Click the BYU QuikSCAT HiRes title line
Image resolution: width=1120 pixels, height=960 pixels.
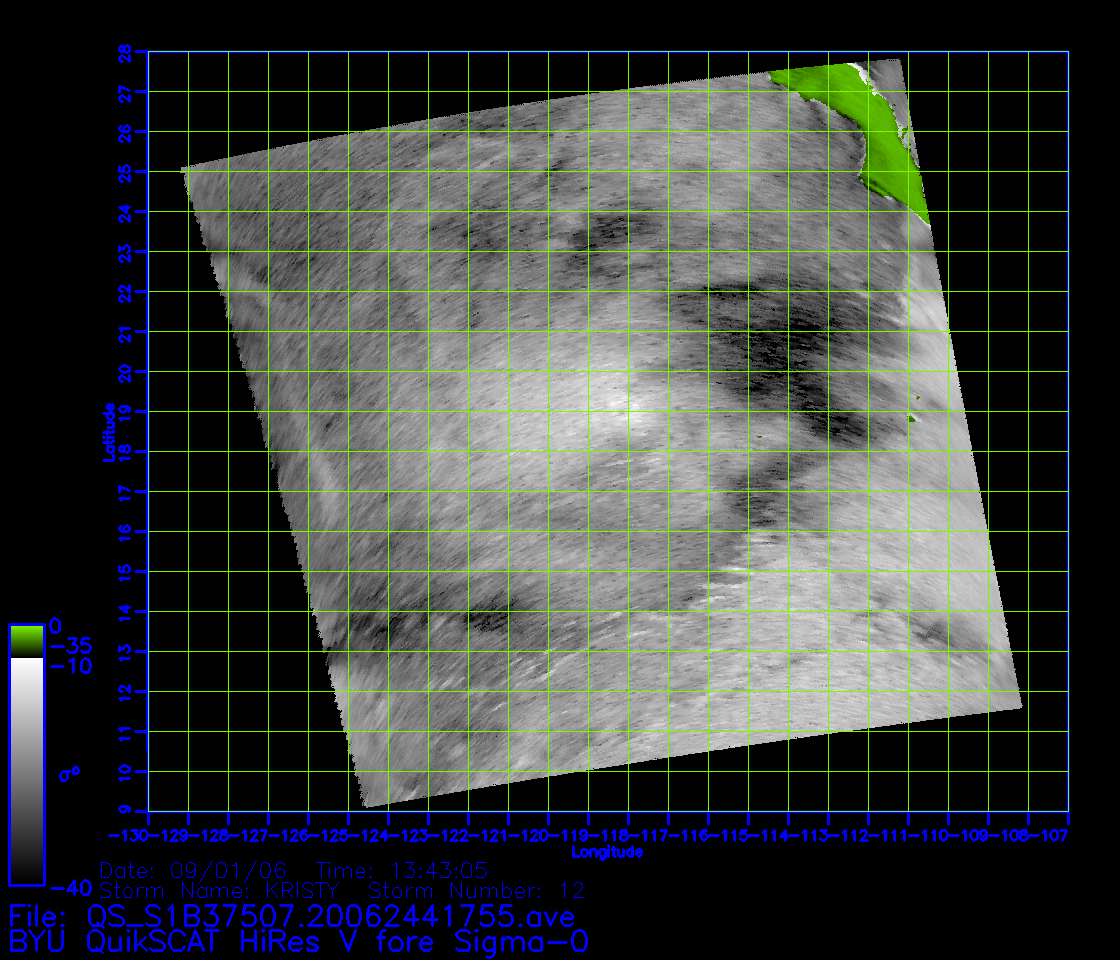pyautogui.click(x=298, y=942)
